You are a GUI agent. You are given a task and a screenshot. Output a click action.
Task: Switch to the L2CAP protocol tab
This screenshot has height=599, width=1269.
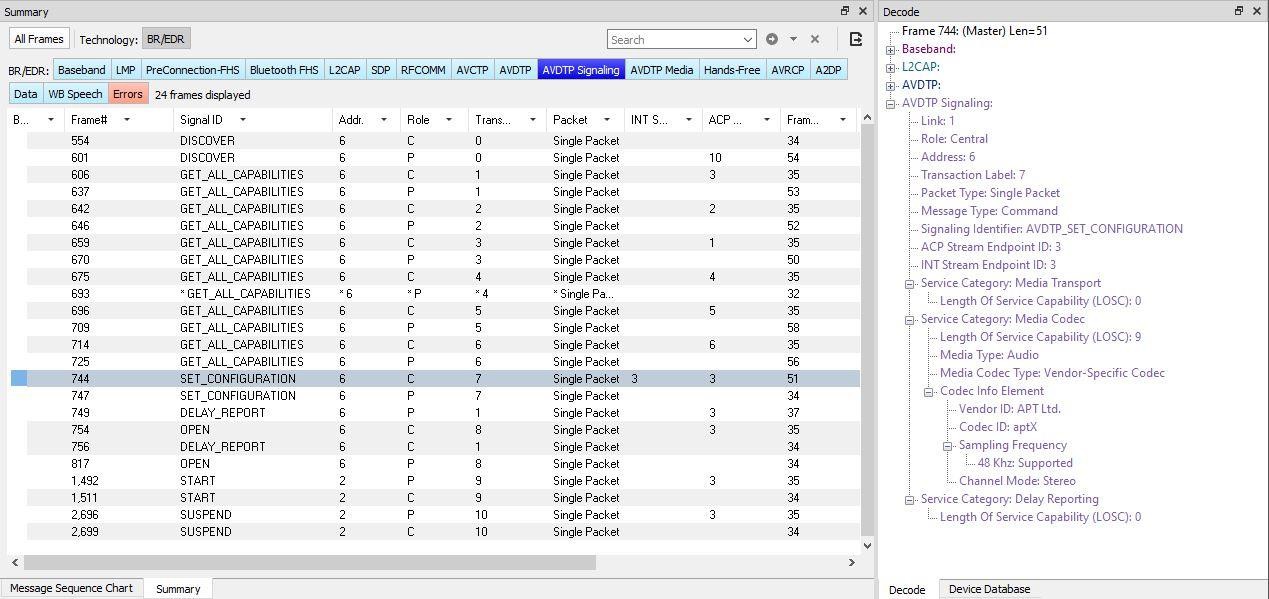point(344,70)
